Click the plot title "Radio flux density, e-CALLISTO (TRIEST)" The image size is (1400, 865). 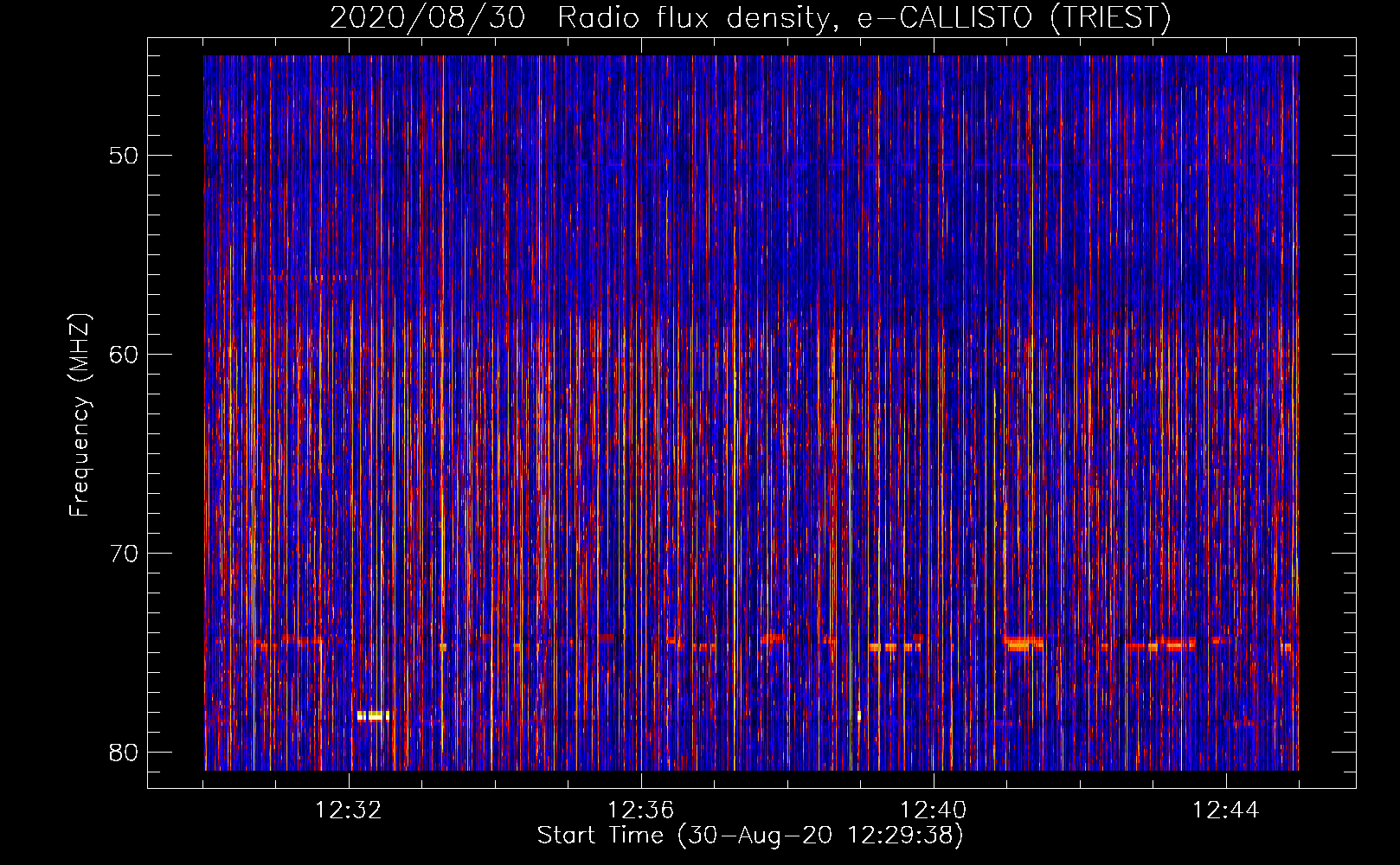coord(864,17)
